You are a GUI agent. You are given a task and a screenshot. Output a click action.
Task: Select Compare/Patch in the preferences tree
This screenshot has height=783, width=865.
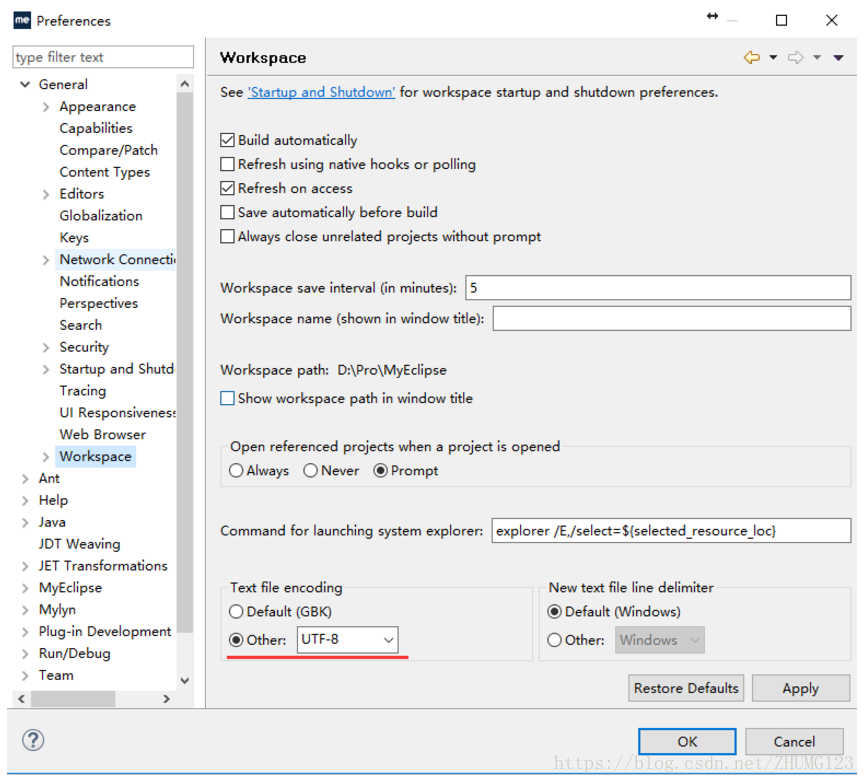click(x=109, y=150)
